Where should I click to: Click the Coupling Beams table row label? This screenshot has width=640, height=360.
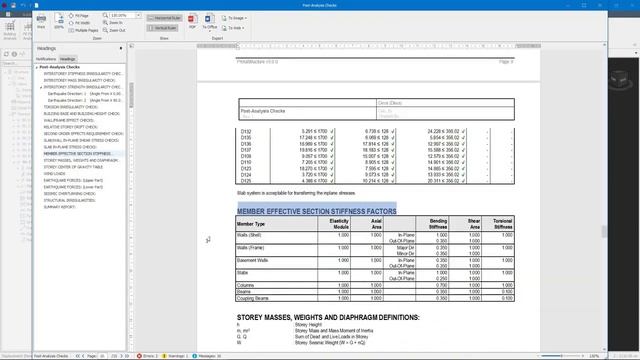(x=252, y=298)
